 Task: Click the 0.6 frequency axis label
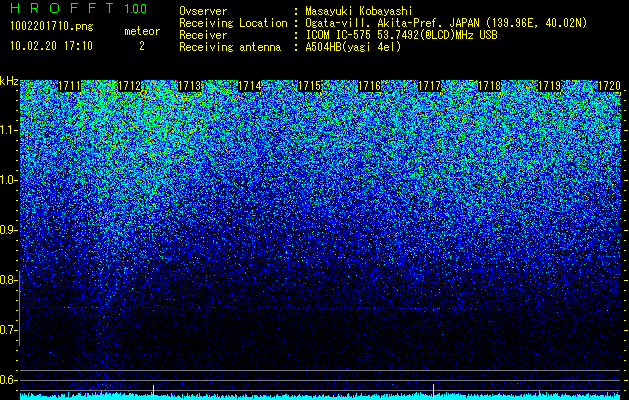pos(8,380)
